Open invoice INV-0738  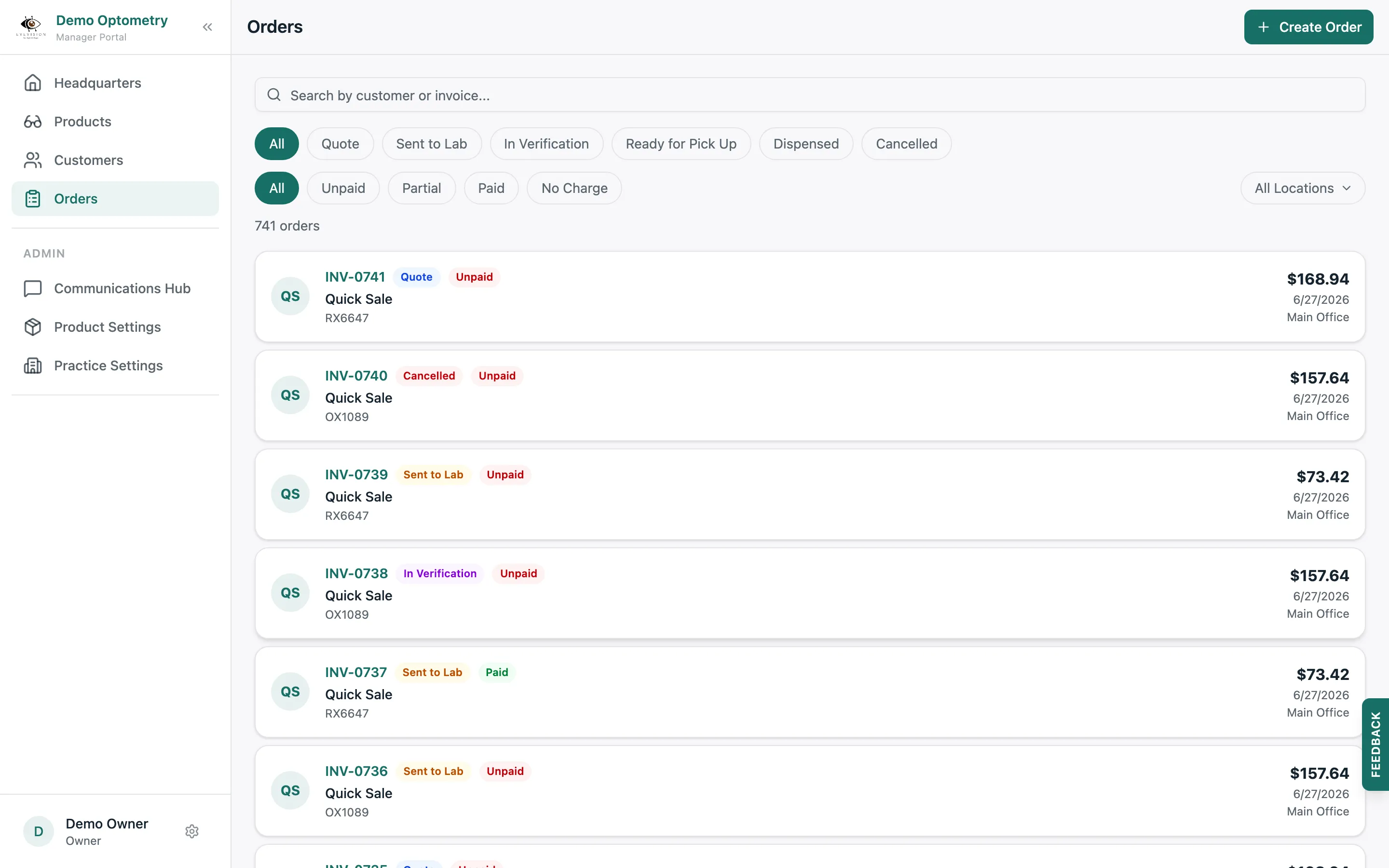356,573
